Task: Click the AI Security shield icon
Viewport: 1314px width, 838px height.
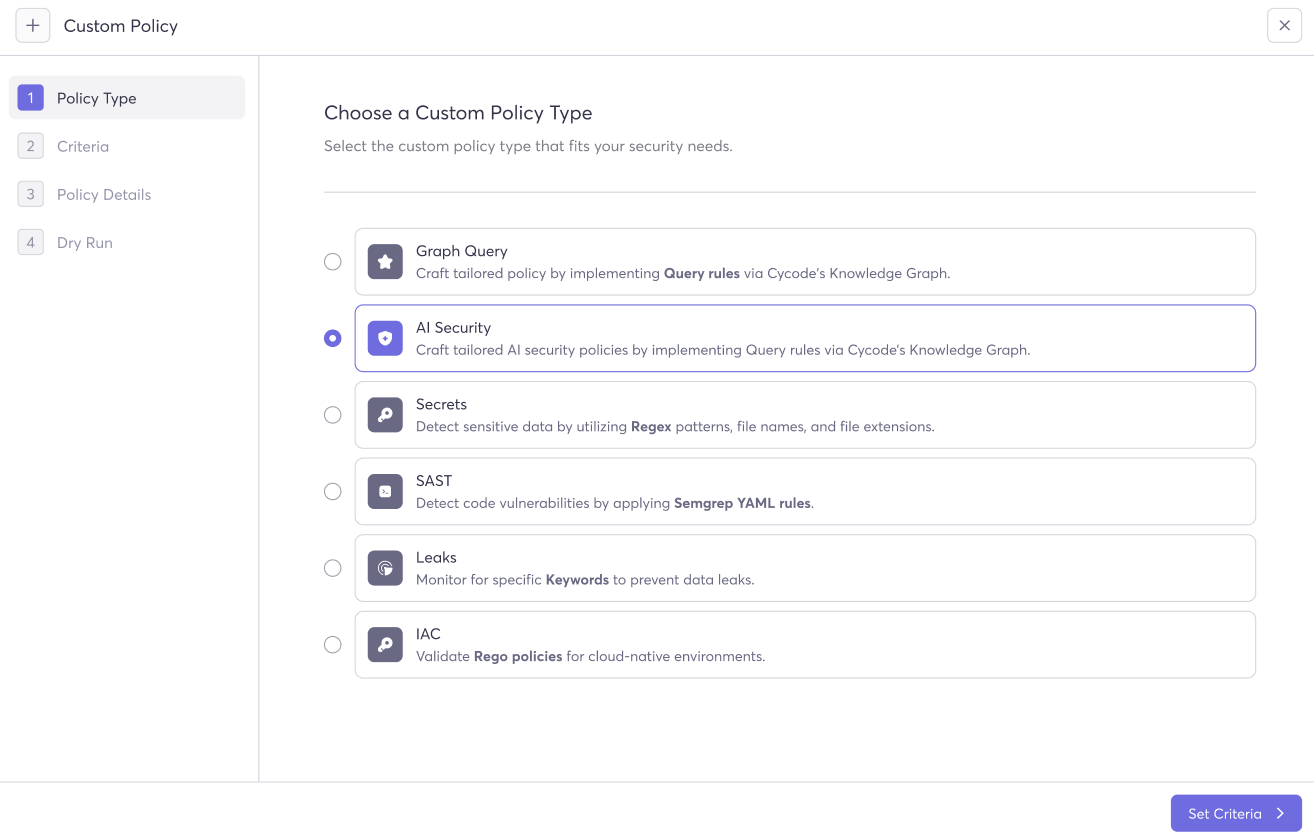Action: [385, 338]
